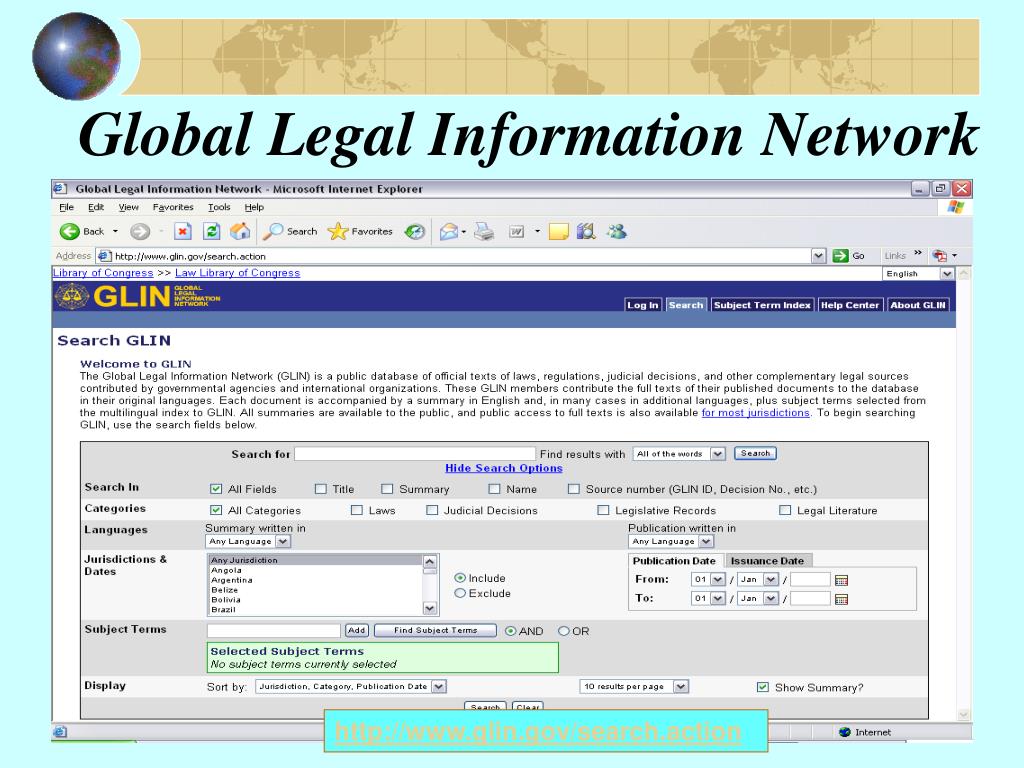This screenshot has height=768, width=1024.
Task: Click the GLIN logo in the banner
Action: (x=138, y=296)
